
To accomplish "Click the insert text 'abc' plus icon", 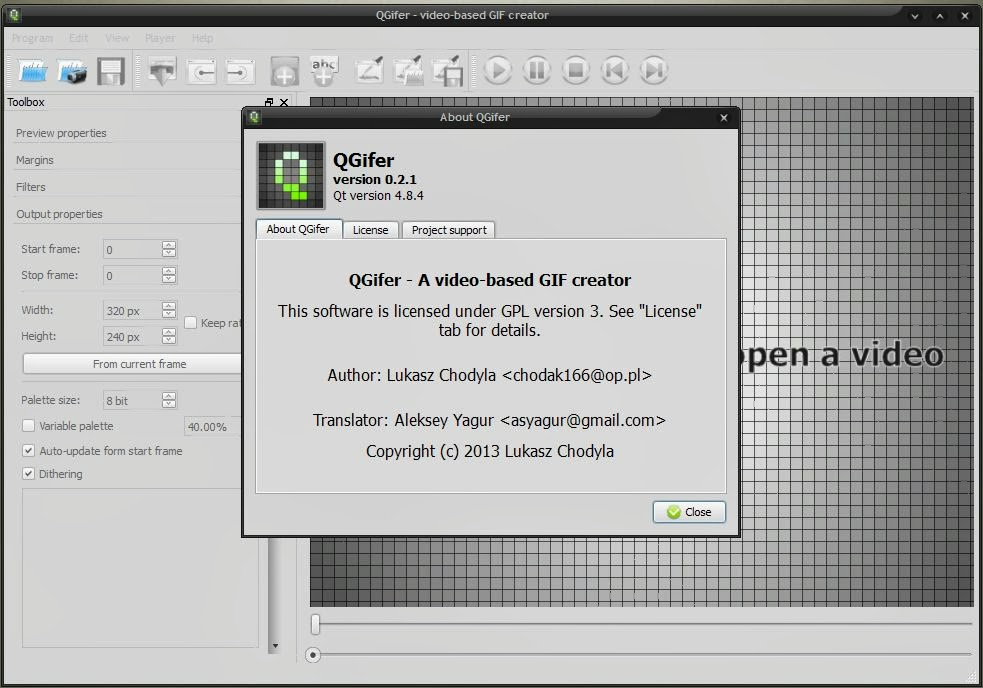I will [323, 71].
